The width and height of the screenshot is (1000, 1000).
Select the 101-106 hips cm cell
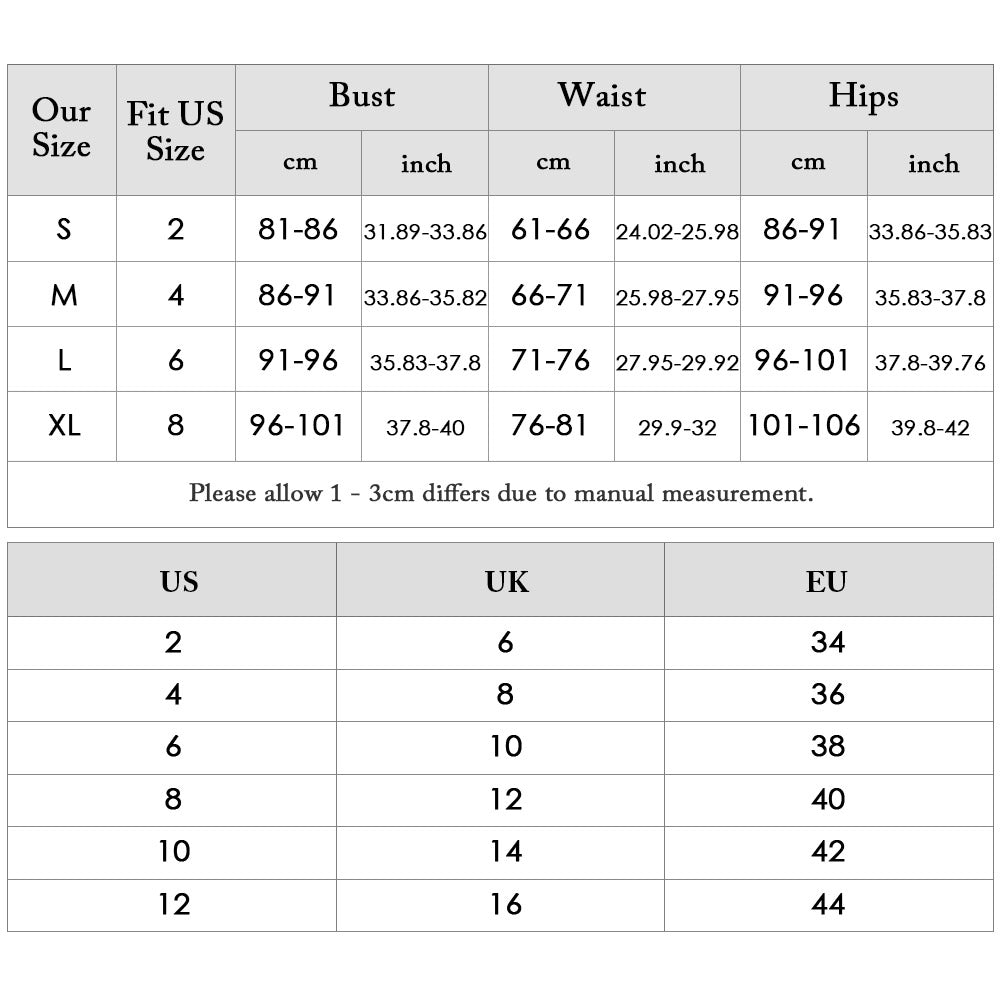point(804,426)
